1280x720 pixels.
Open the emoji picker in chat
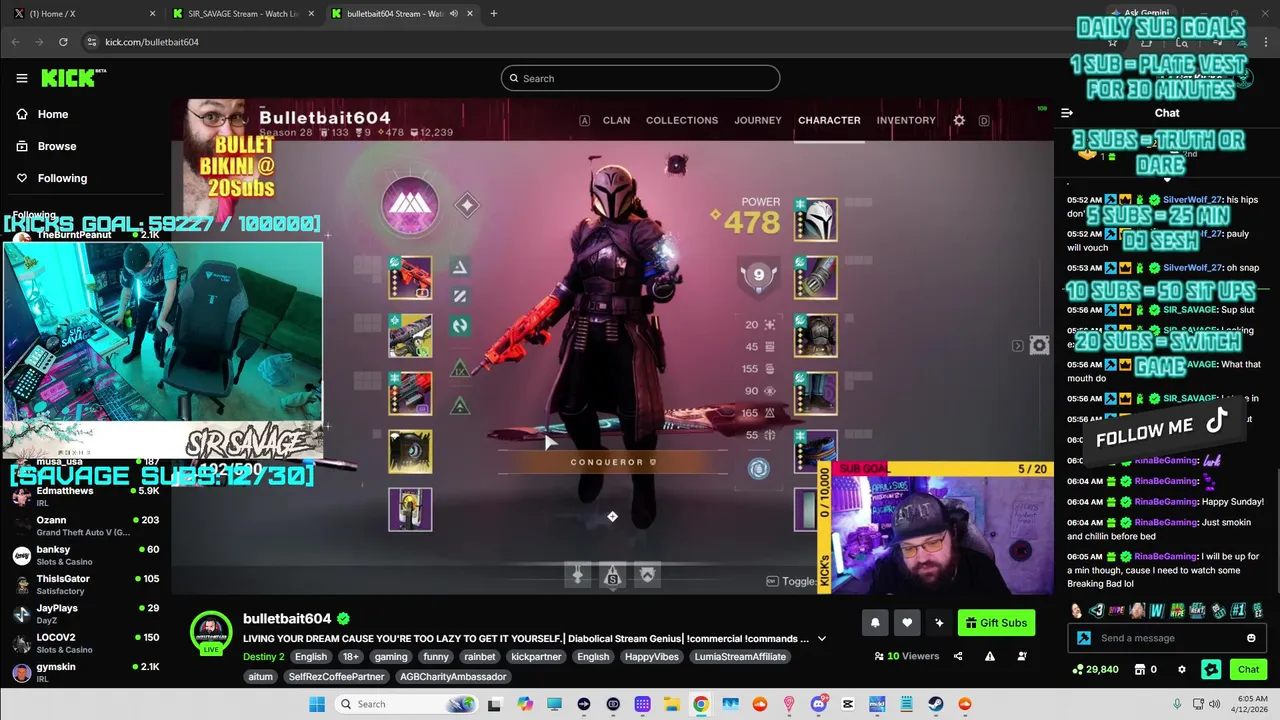tap(1251, 638)
